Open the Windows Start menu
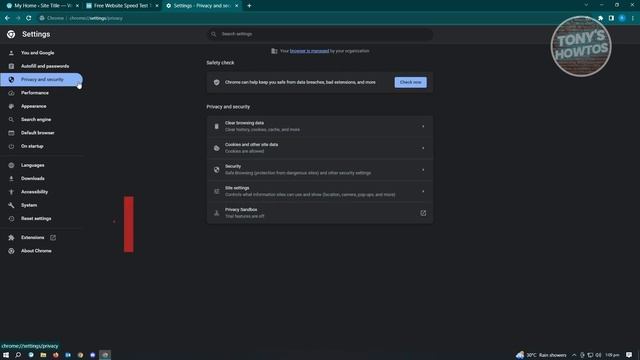Screen dimensions: 640x360 point(6,355)
